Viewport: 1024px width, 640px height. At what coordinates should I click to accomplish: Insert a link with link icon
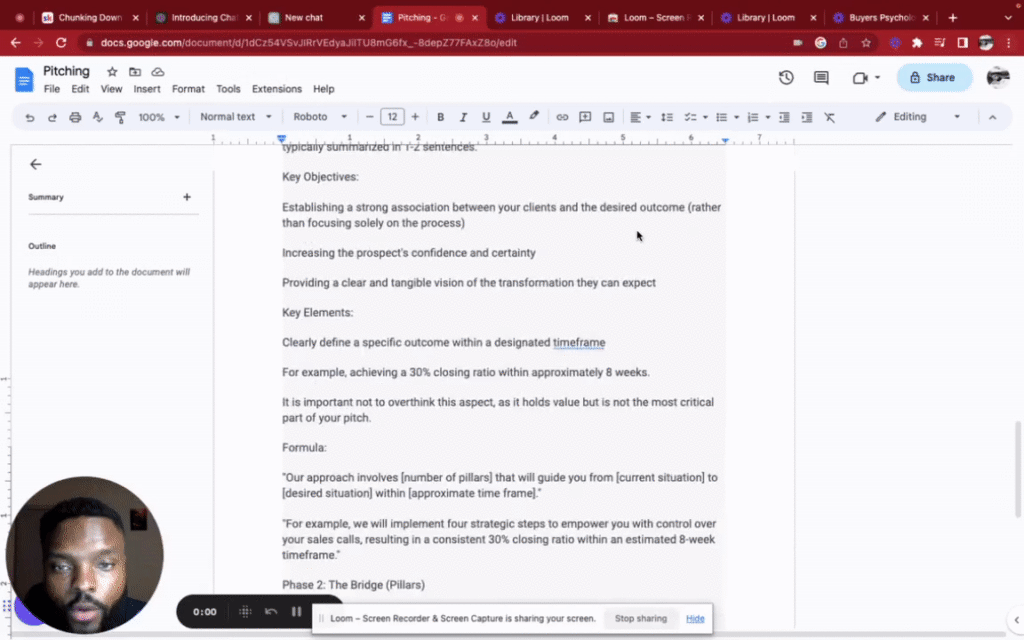coord(562,118)
